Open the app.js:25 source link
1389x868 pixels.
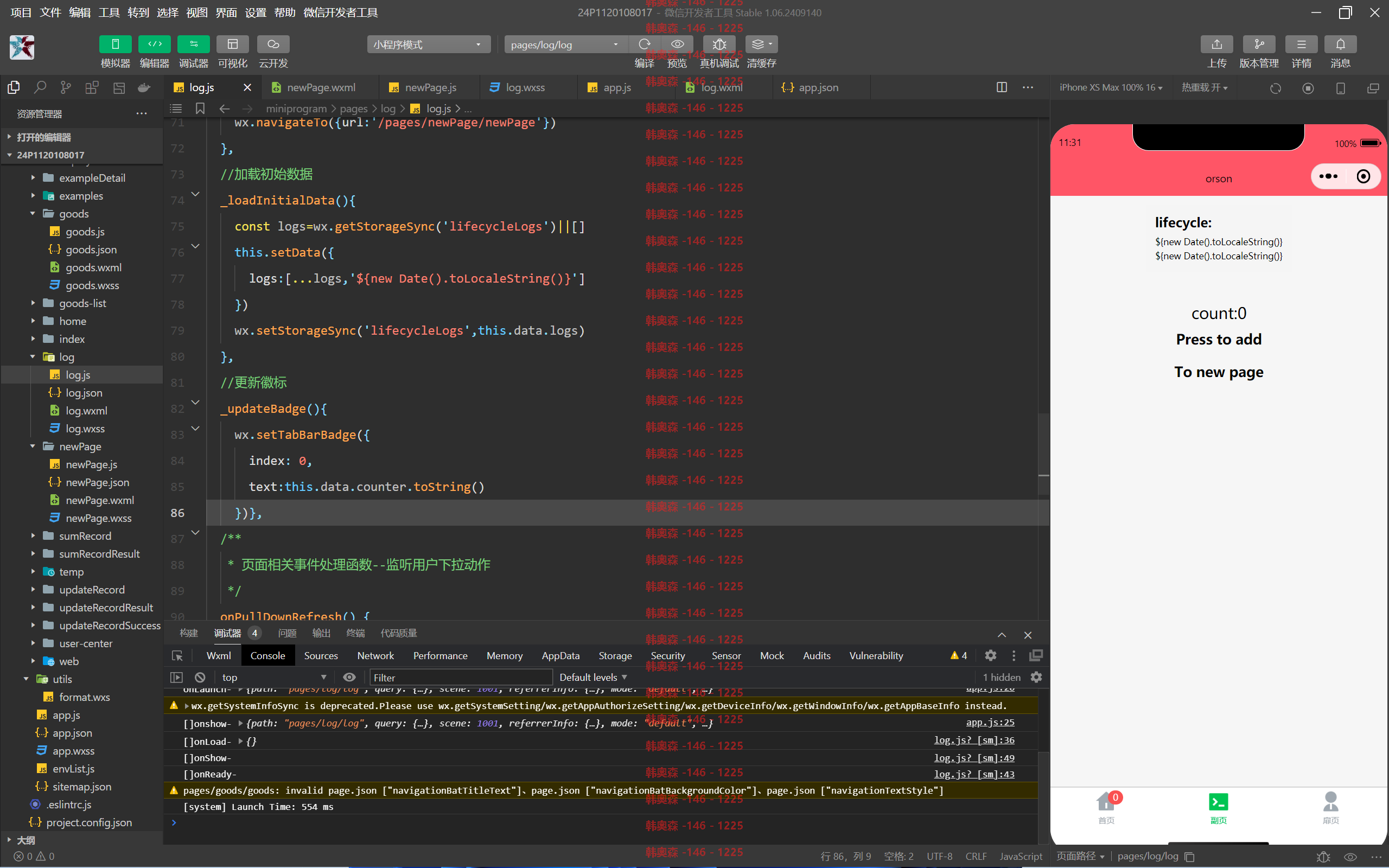click(x=990, y=722)
